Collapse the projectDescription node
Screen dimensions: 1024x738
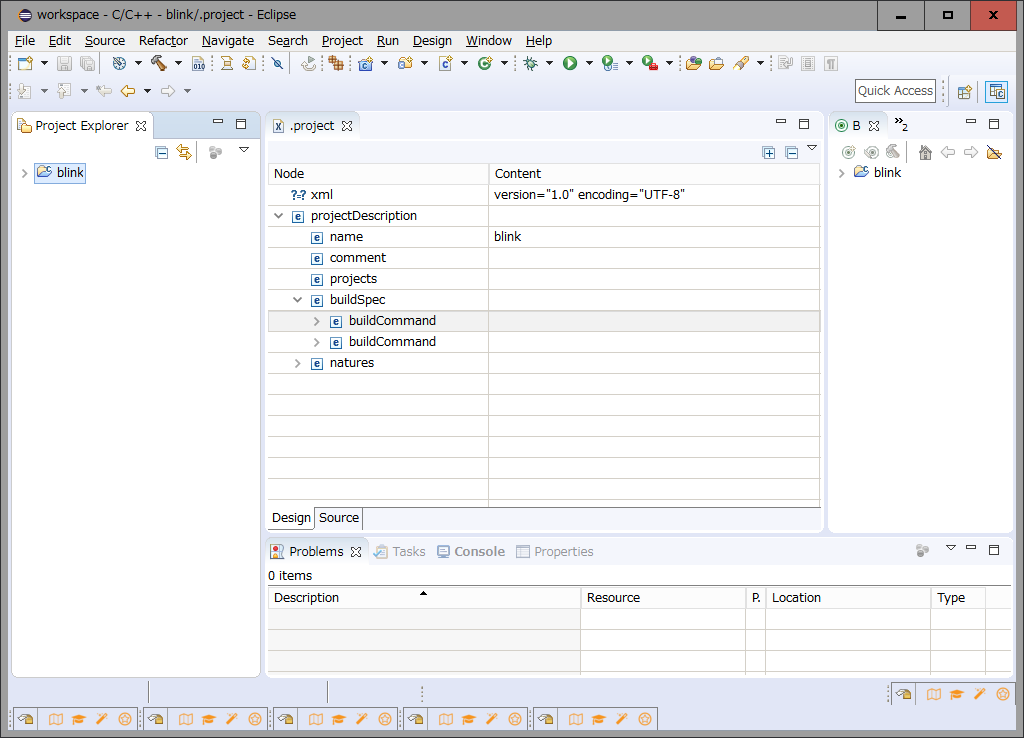coord(279,216)
